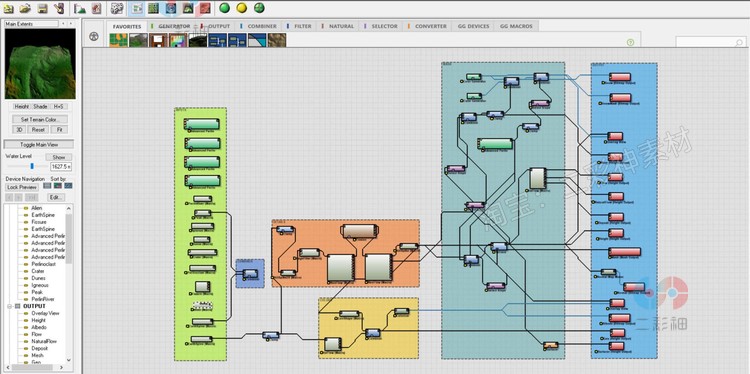Adjust the Water Level slider handle
Viewport: 750px width, 374px height.
[x=32, y=166]
